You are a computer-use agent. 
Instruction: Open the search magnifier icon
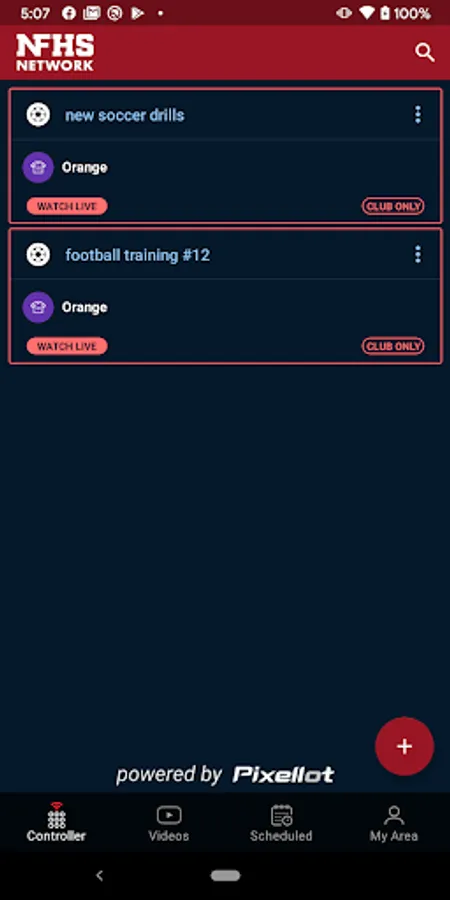click(425, 53)
